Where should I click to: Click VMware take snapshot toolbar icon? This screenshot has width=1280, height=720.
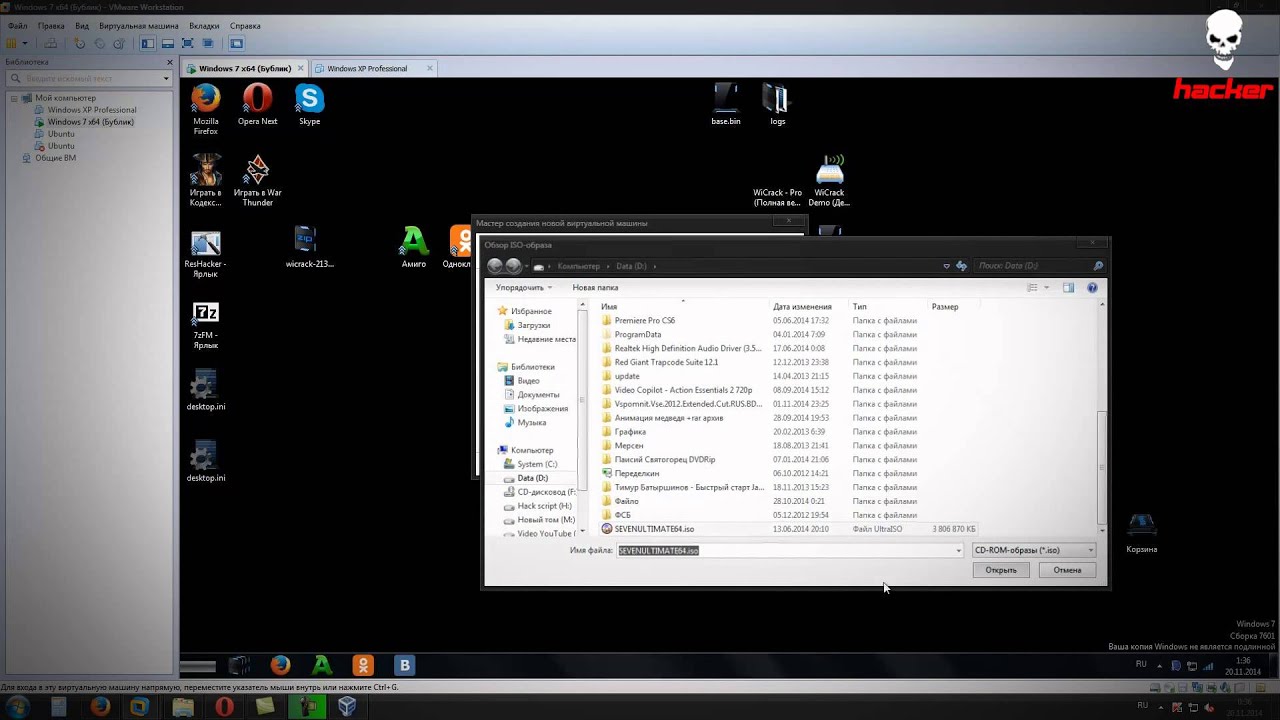(x=80, y=43)
